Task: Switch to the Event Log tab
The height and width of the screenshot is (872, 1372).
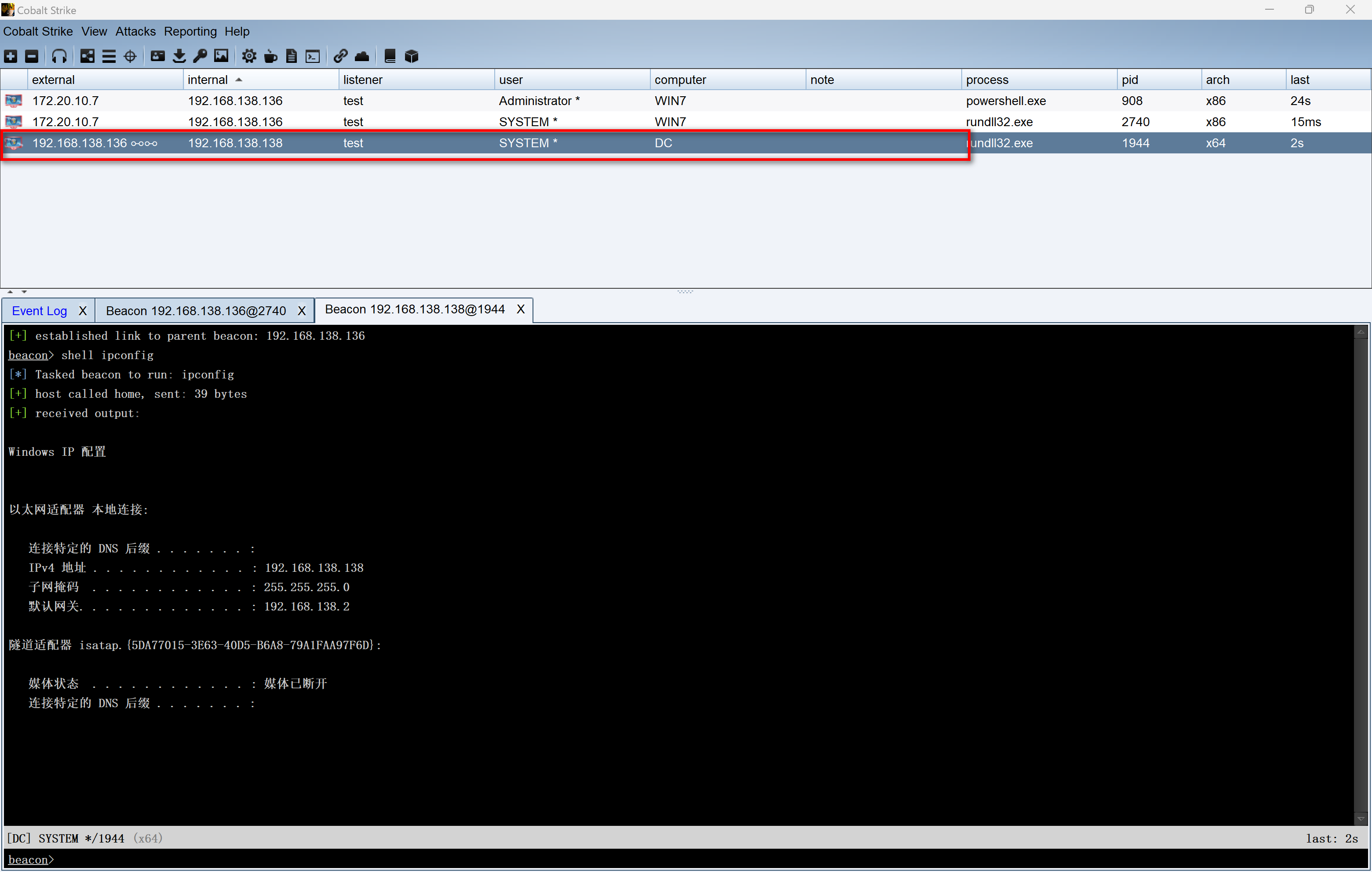Action: click(39, 311)
